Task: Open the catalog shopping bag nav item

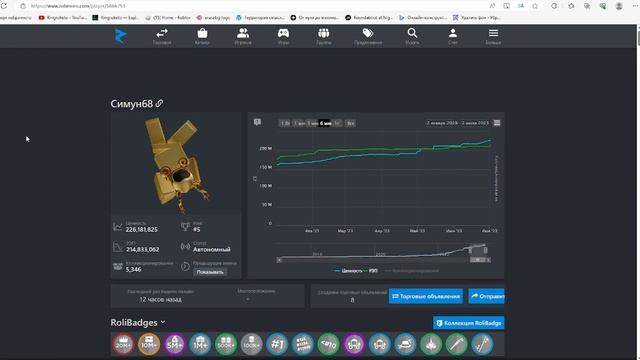Action: [202, 36]
